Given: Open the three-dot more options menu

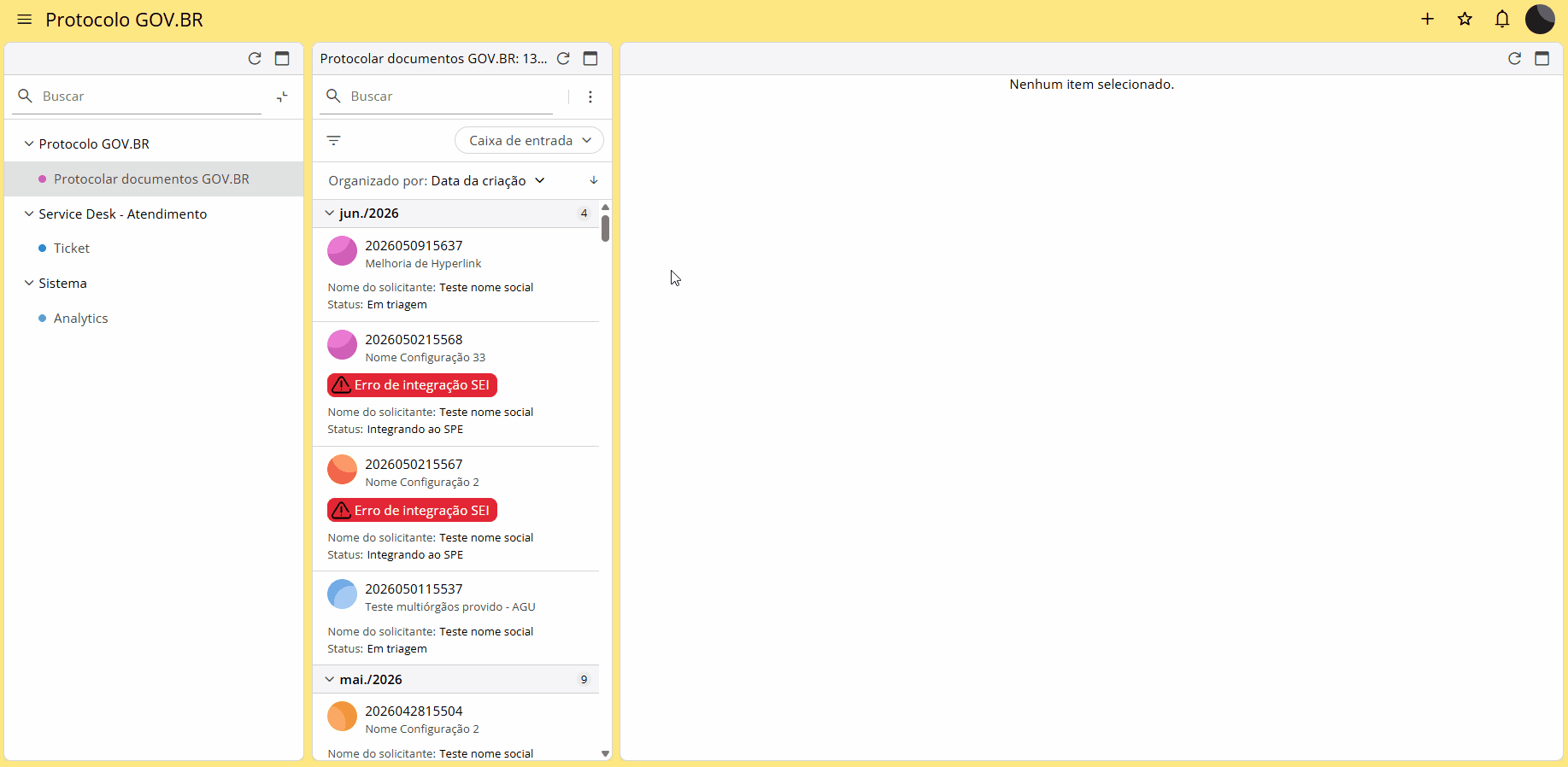Looking at the screenshot, I should [x=590, y=97].
